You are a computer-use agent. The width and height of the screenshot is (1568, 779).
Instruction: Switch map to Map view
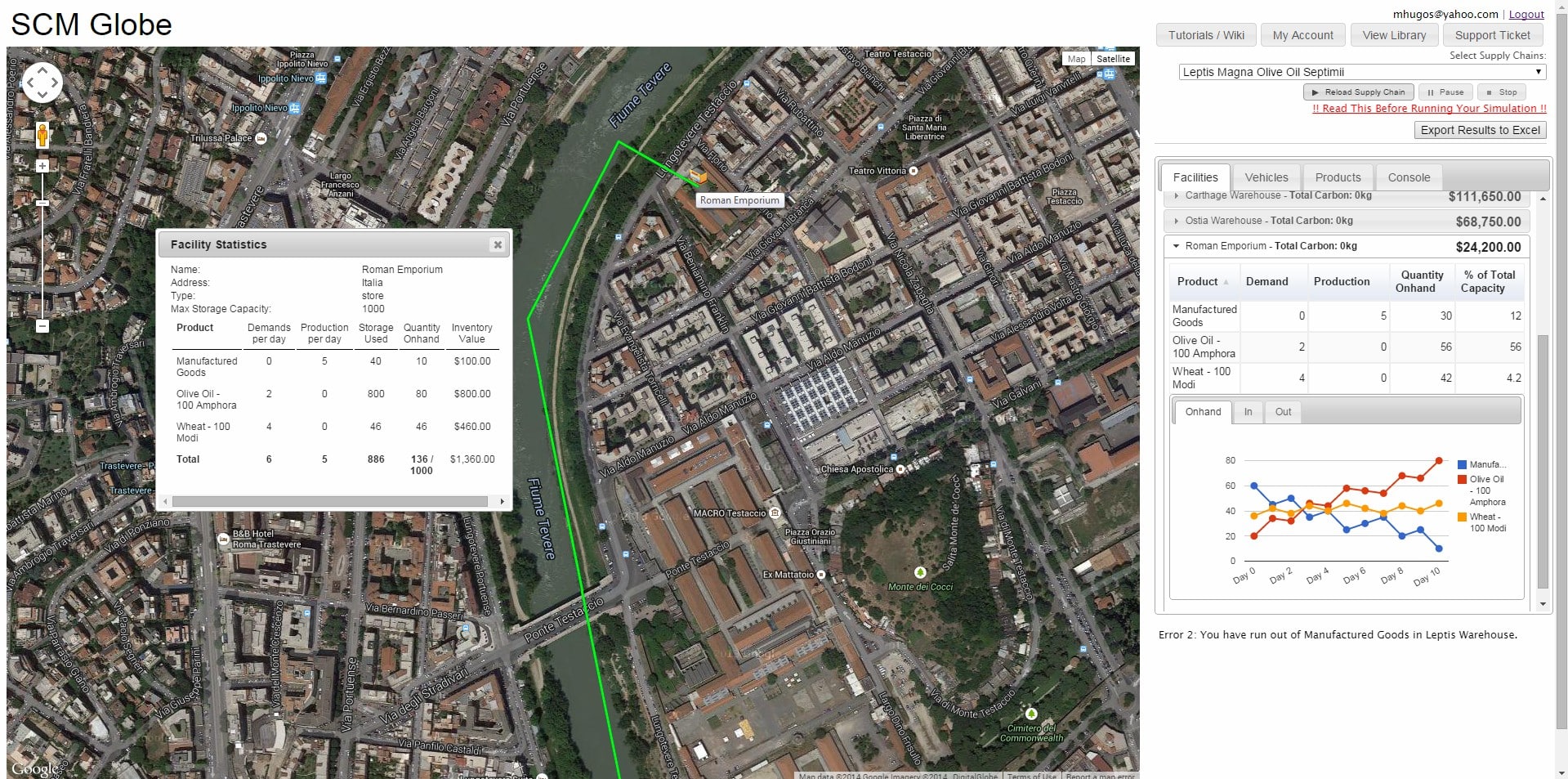point(1076,59)
